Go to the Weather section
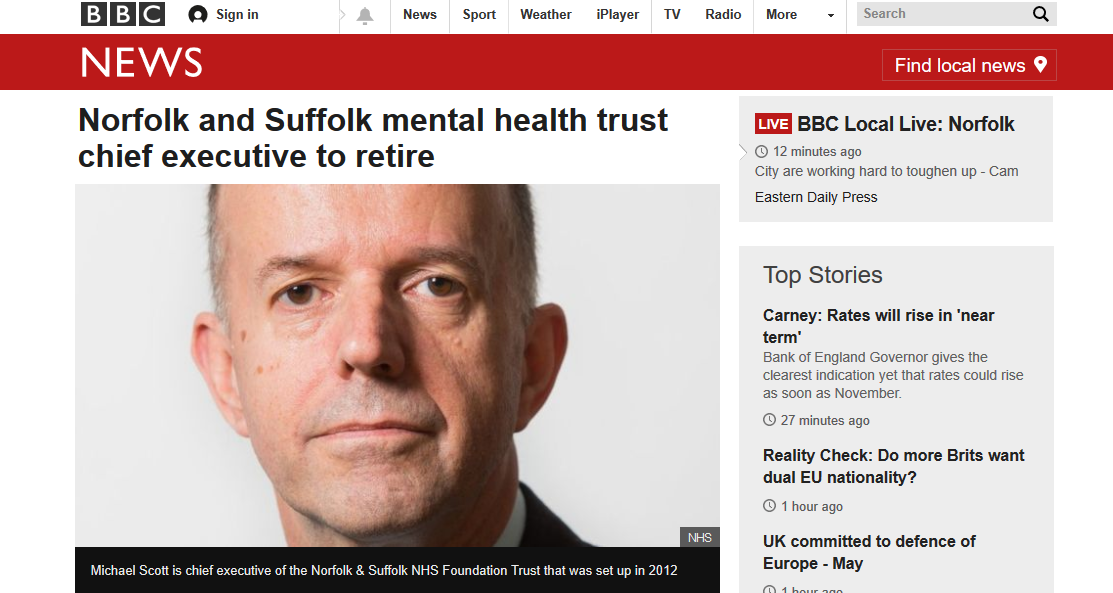The width and height of the screenshot is (1113, 593). point(545,14)
